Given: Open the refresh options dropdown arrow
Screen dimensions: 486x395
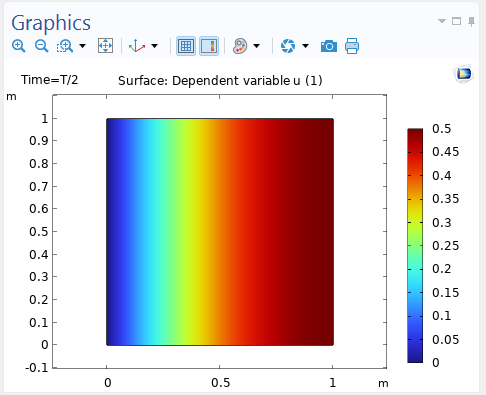Looking at the screenshot, I should click(x=305, y=46).
